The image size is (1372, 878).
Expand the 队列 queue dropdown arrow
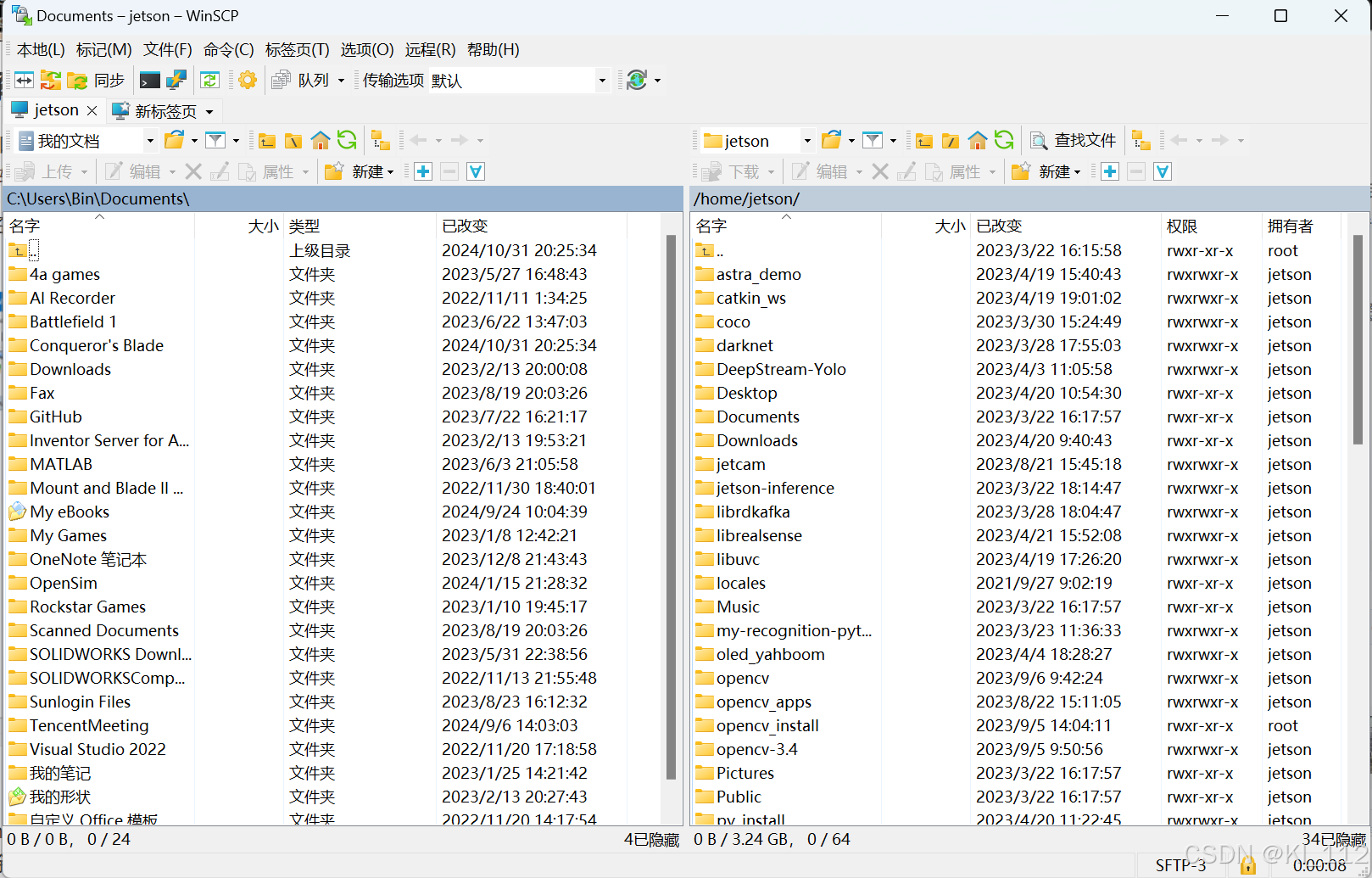341,81
